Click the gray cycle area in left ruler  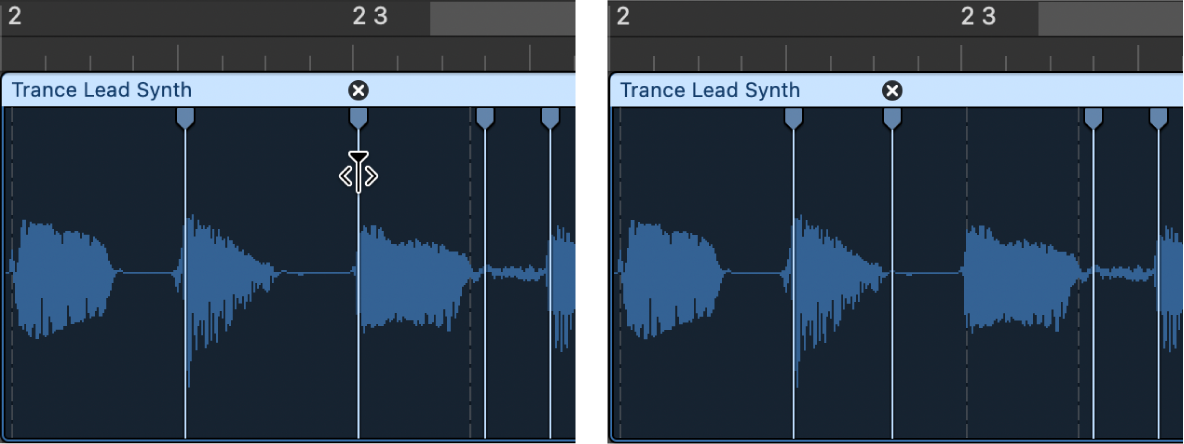pyautogui.click(x=502, y=18)
